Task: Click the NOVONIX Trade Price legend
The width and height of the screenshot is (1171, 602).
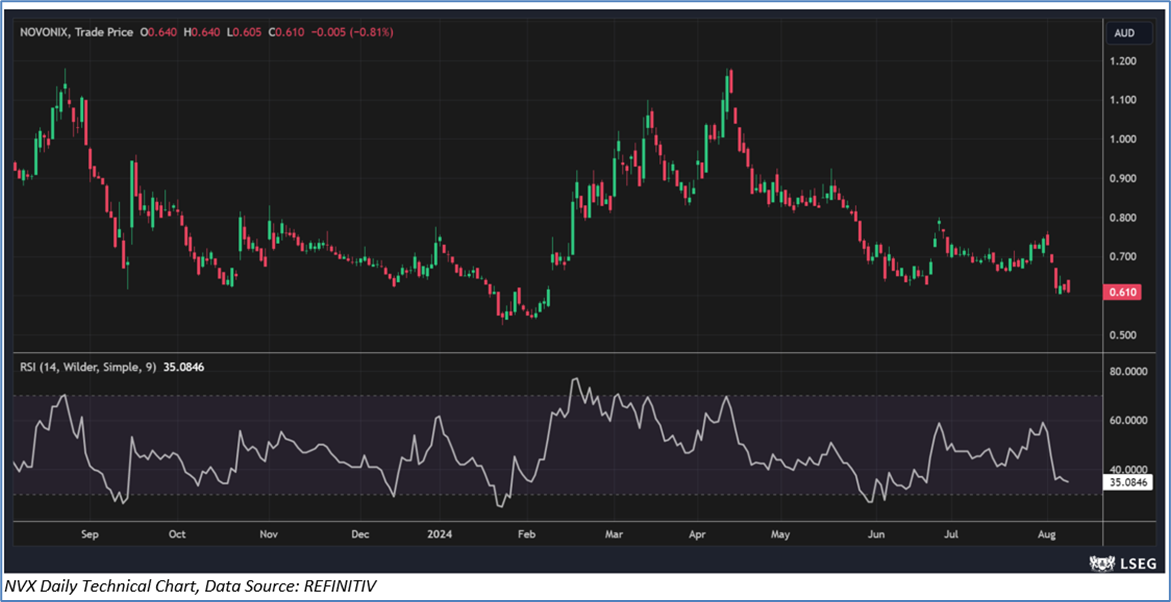Action: [x=78, y=33]
